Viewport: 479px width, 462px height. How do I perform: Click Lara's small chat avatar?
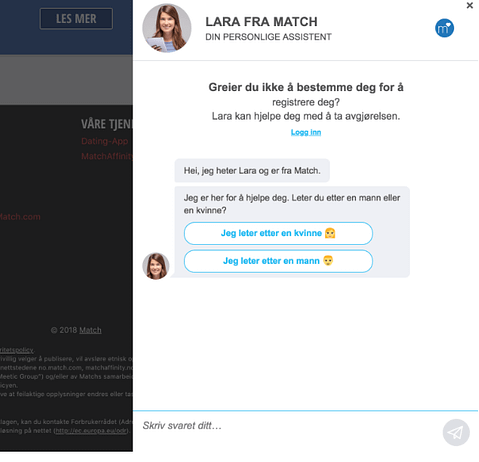click(x=156, y=266)
